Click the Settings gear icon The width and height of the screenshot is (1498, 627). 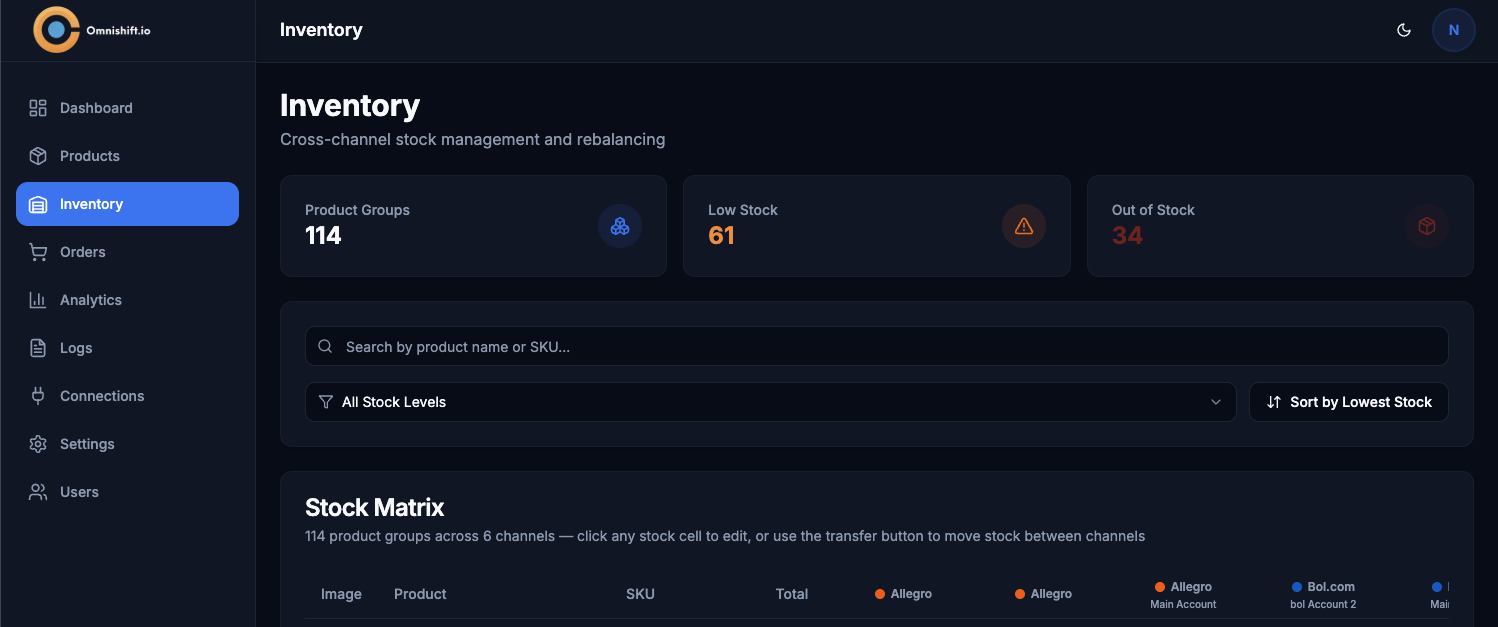(38, 444)
